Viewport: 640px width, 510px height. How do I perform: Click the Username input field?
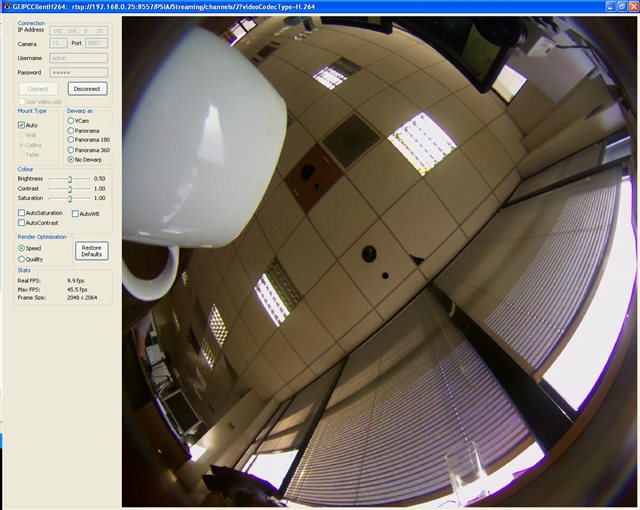click(x=79, y=58)
